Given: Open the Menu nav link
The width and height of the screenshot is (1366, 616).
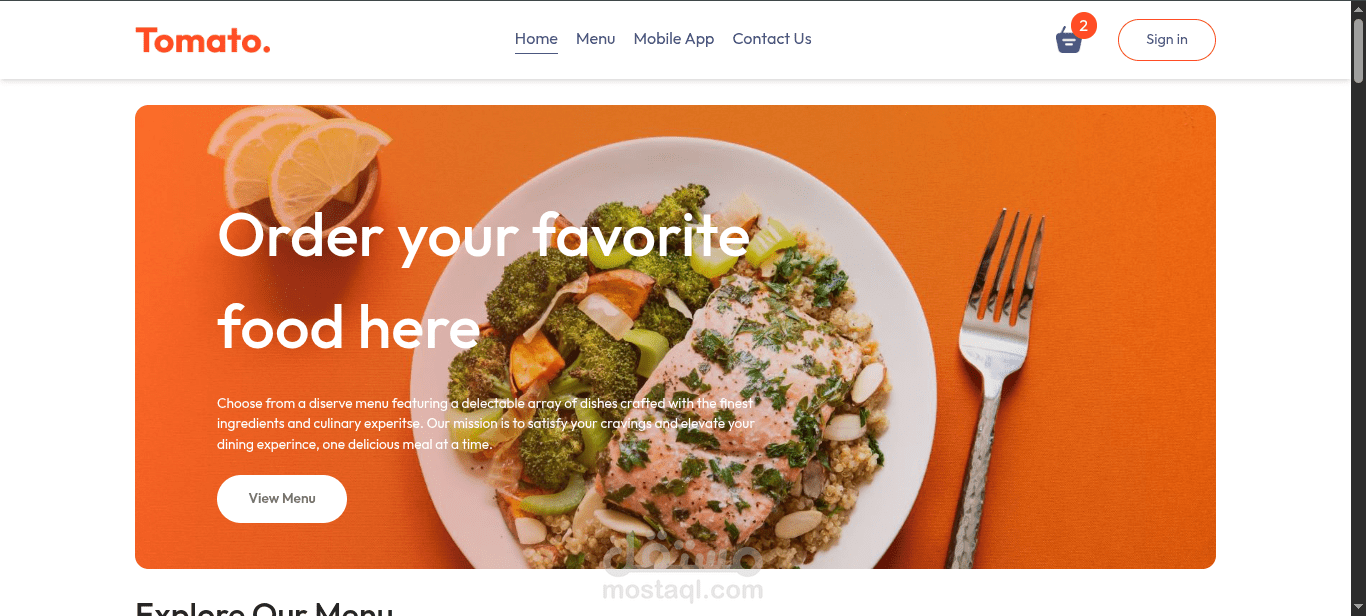Looking at the screenshot, I should pos(595,39).
